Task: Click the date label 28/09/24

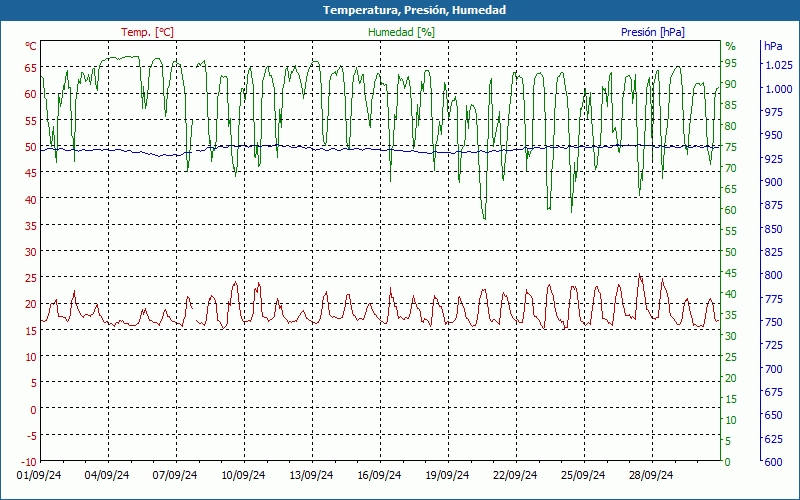Action: (x=651, y=475)
